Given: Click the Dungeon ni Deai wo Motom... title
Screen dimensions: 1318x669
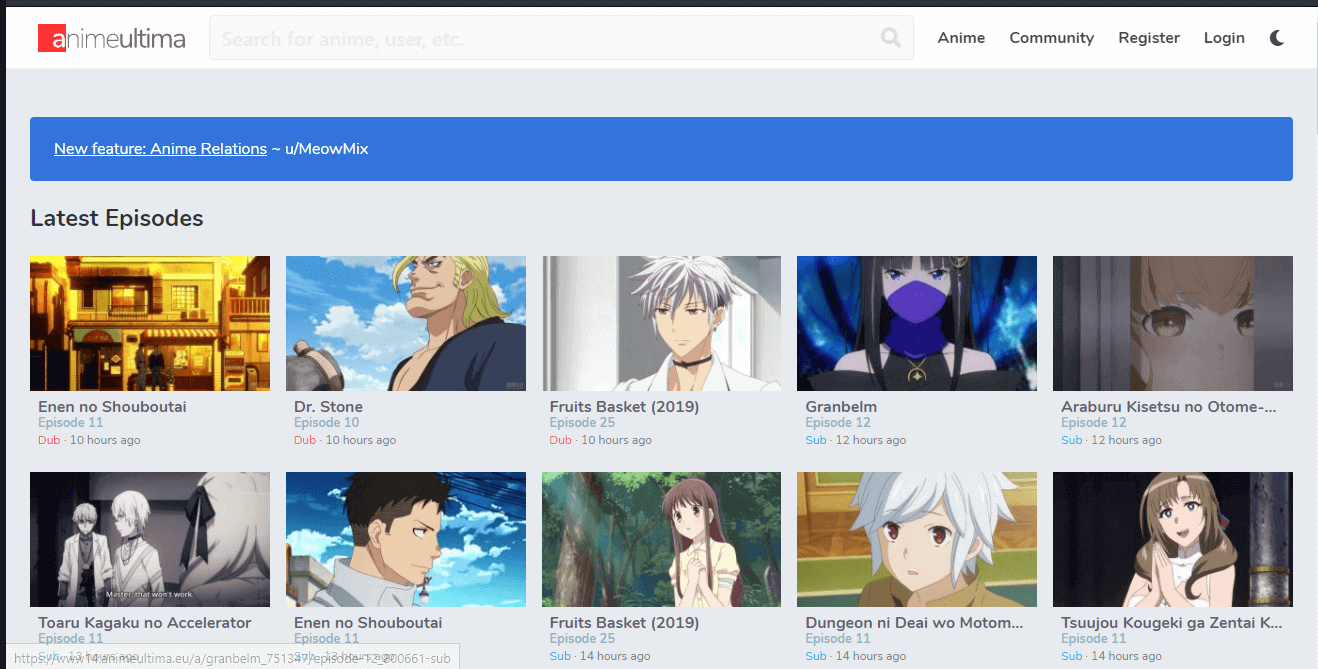Looking at the screenshot, I should pyautogui.click(x=914, y=623).
